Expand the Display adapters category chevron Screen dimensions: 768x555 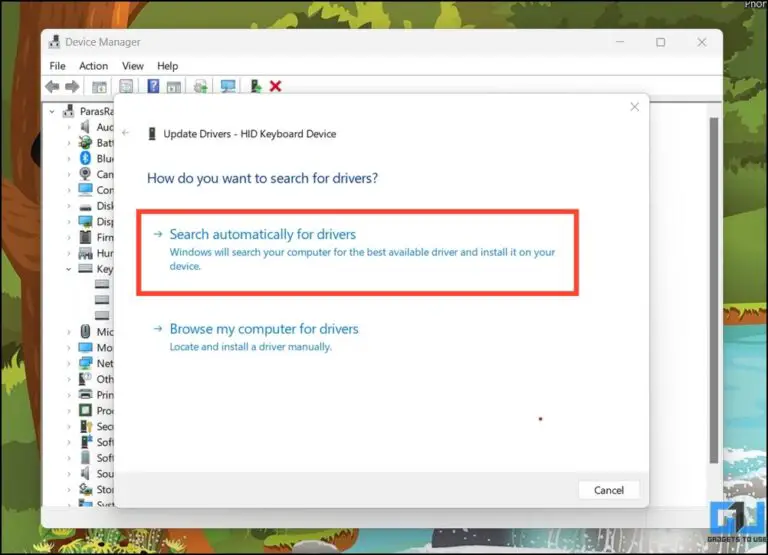69,221
